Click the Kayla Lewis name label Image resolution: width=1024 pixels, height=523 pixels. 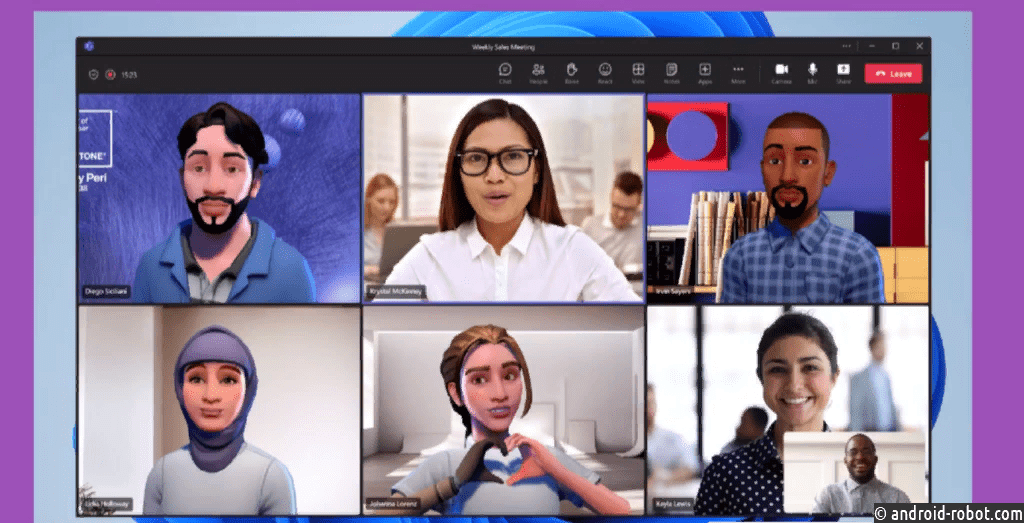pyautogui.click(x=672, y=504)
